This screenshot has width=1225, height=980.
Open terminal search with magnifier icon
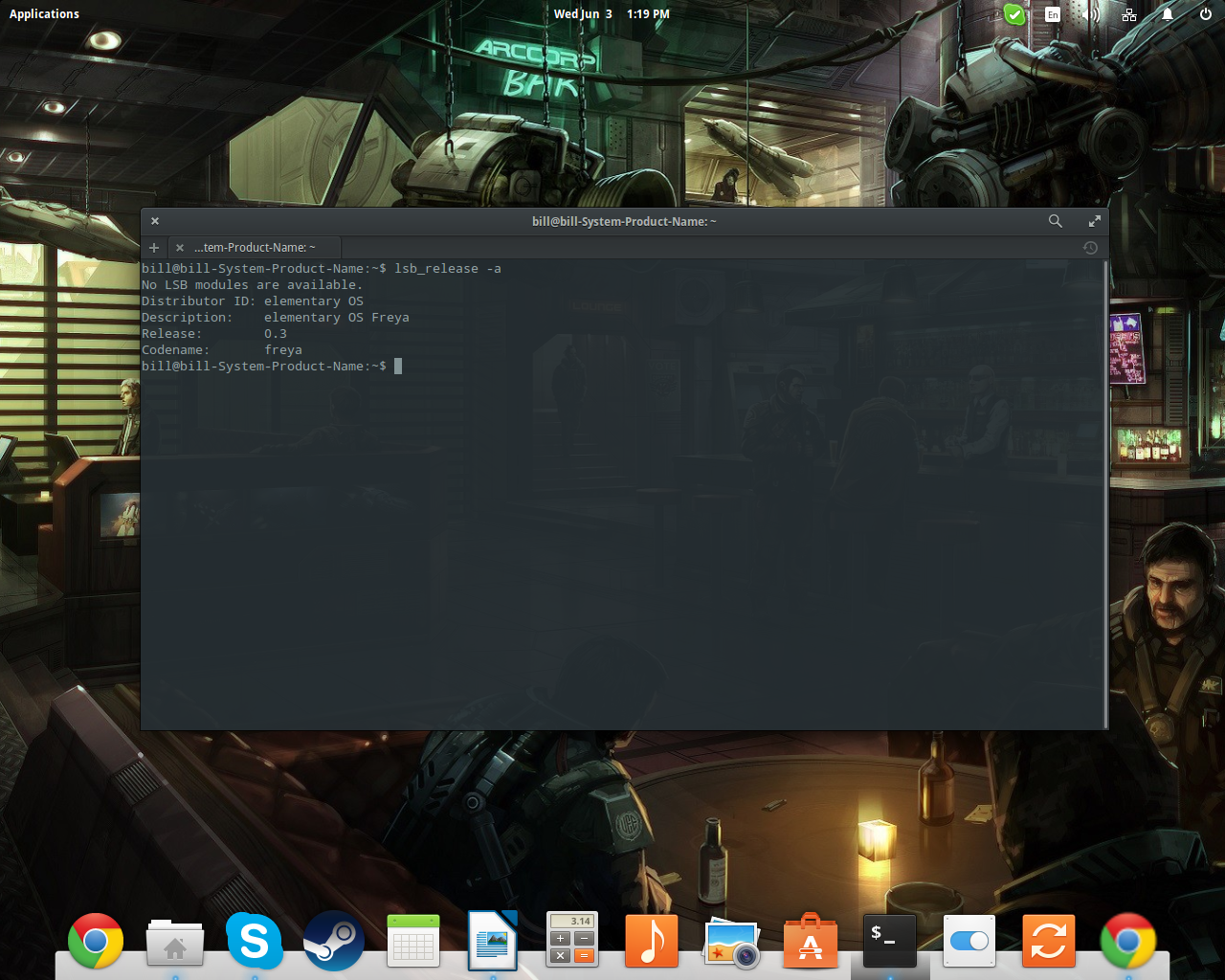pyautogui.click(x=1056, y=221)
